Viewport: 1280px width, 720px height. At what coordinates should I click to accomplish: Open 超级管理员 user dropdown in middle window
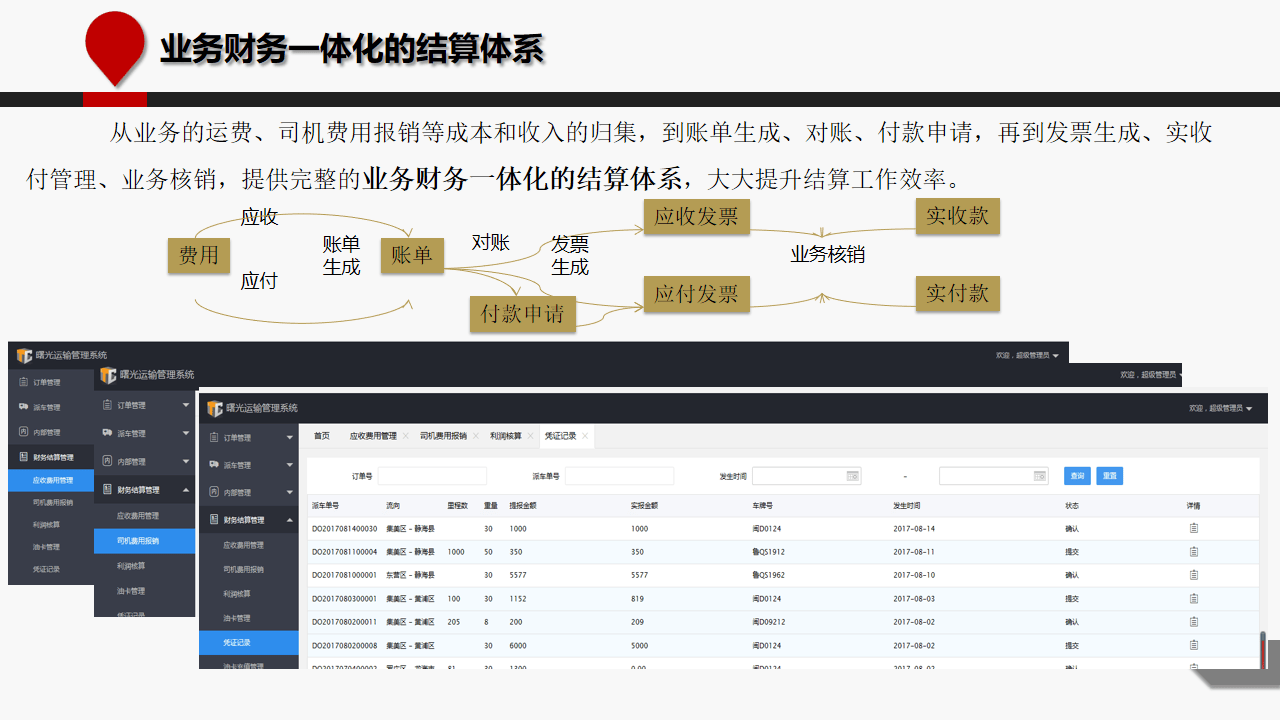click(x=1151, y=375)
